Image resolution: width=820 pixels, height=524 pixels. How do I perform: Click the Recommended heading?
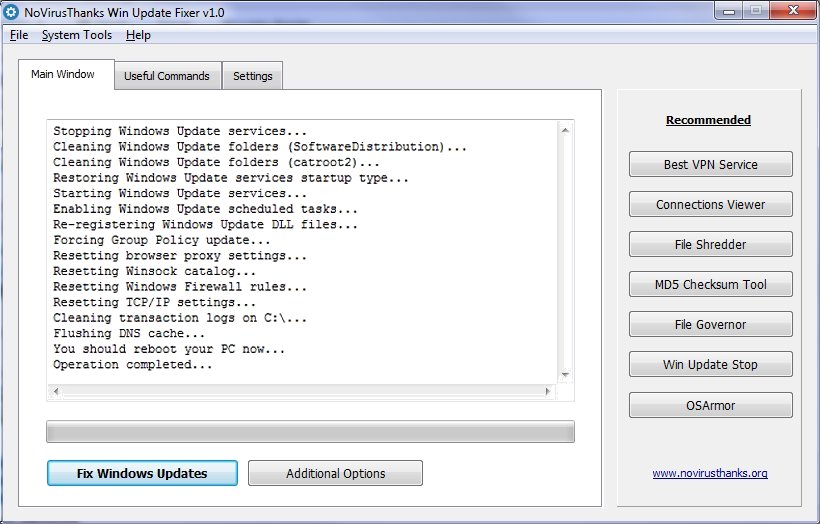pyautogui.click(x=708, y=120)
